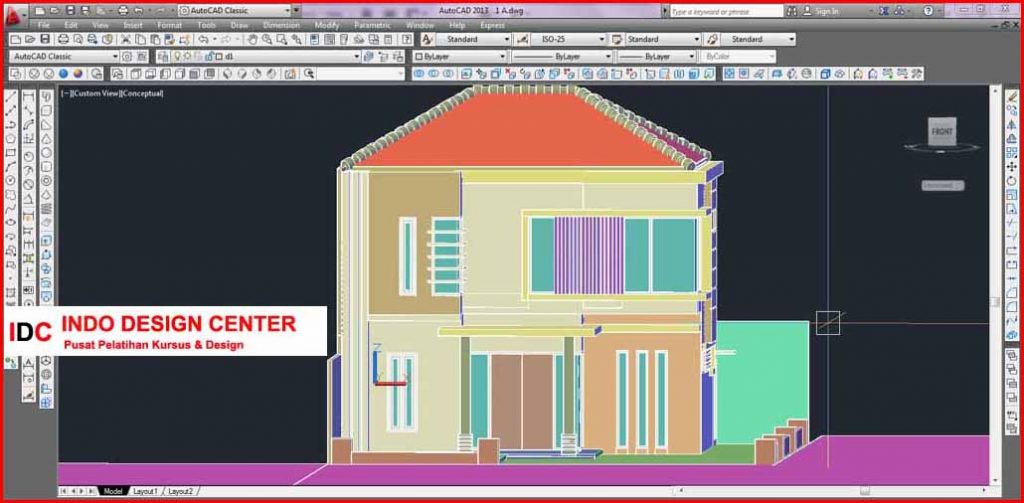Screen dimensions: 1024x503
Task: Open the lineweight ByLayer dropdown
Action: click(x=656, y=57)
